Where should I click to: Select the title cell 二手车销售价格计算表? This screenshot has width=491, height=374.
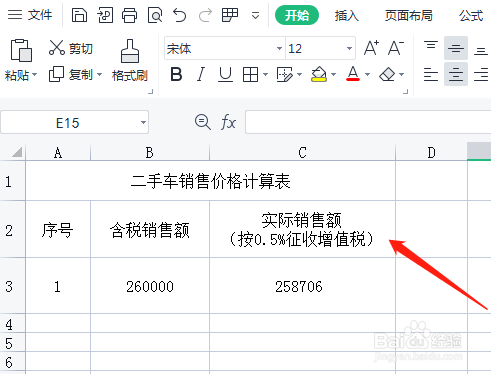[210, 181]
